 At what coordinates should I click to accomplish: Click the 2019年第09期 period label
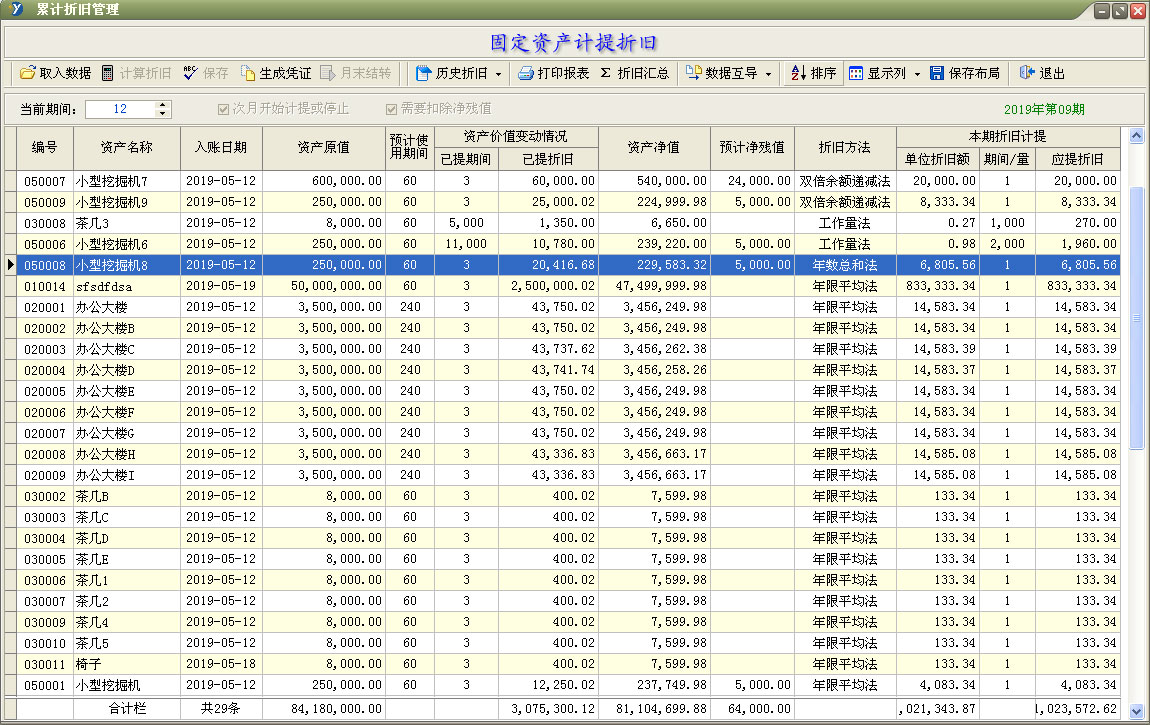pyautogui.click(x=1044, y=109)
